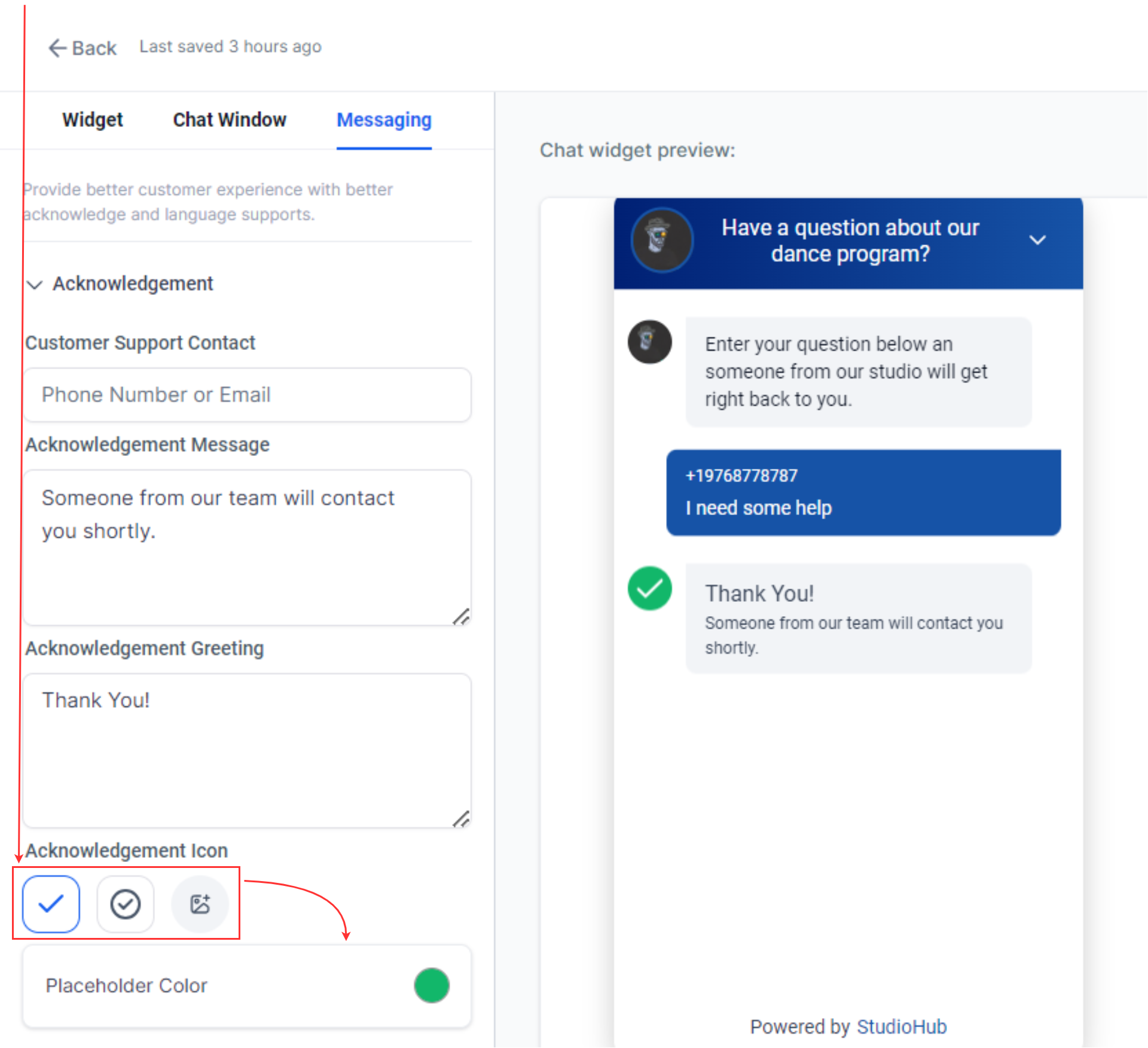Click the header avatar in chat preview
The height and width of the screenshot is (1048, 1148).
662,240
